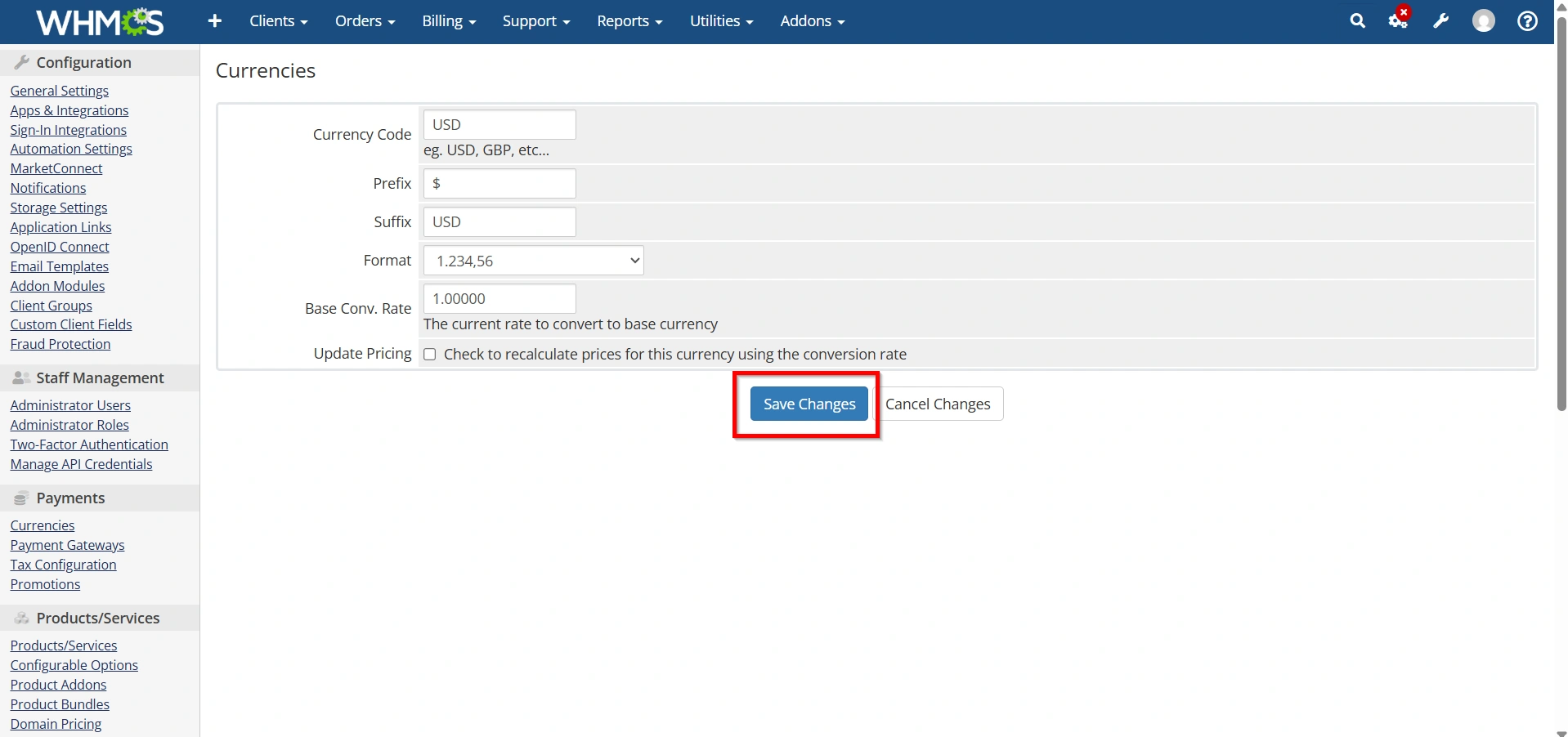Go to MarketConnect
Screen dimensions: 1568x737
tap(56, 168)
